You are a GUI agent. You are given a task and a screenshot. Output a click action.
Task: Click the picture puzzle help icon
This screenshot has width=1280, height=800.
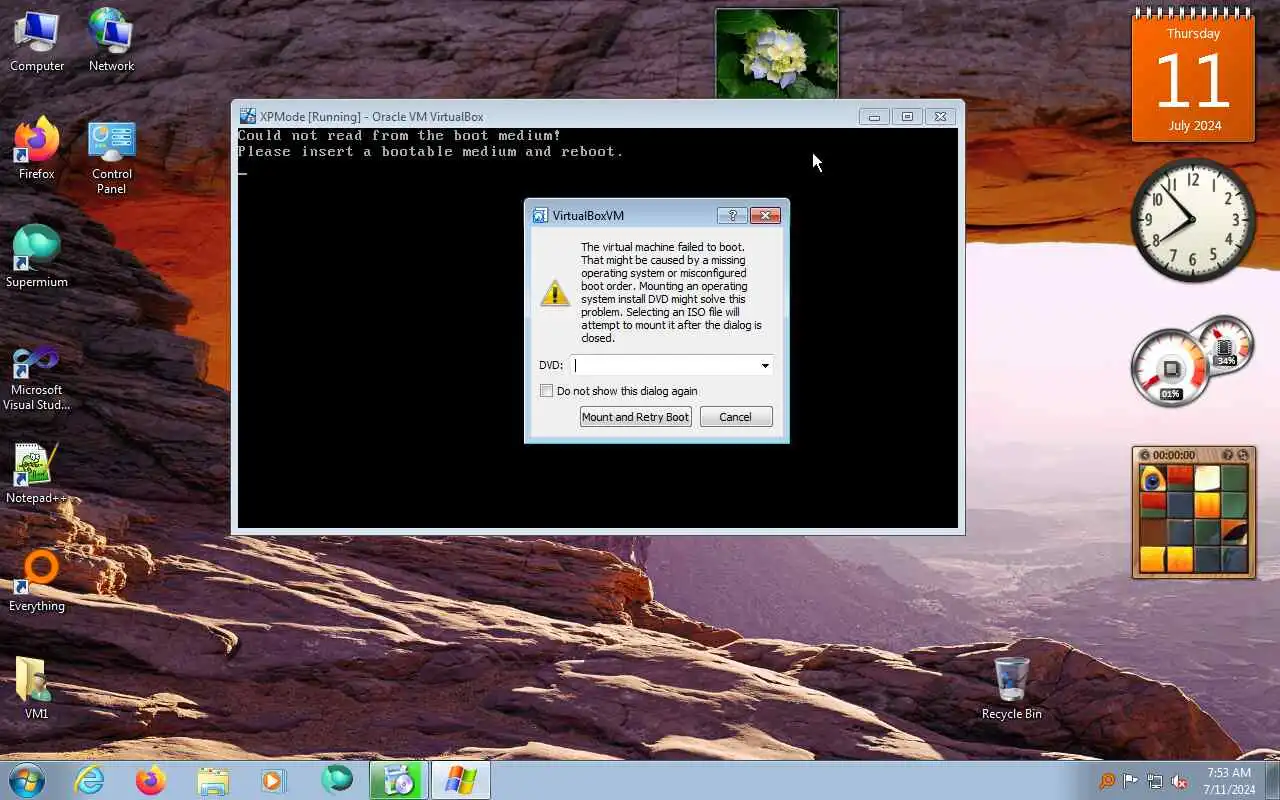click(1227, 455)
